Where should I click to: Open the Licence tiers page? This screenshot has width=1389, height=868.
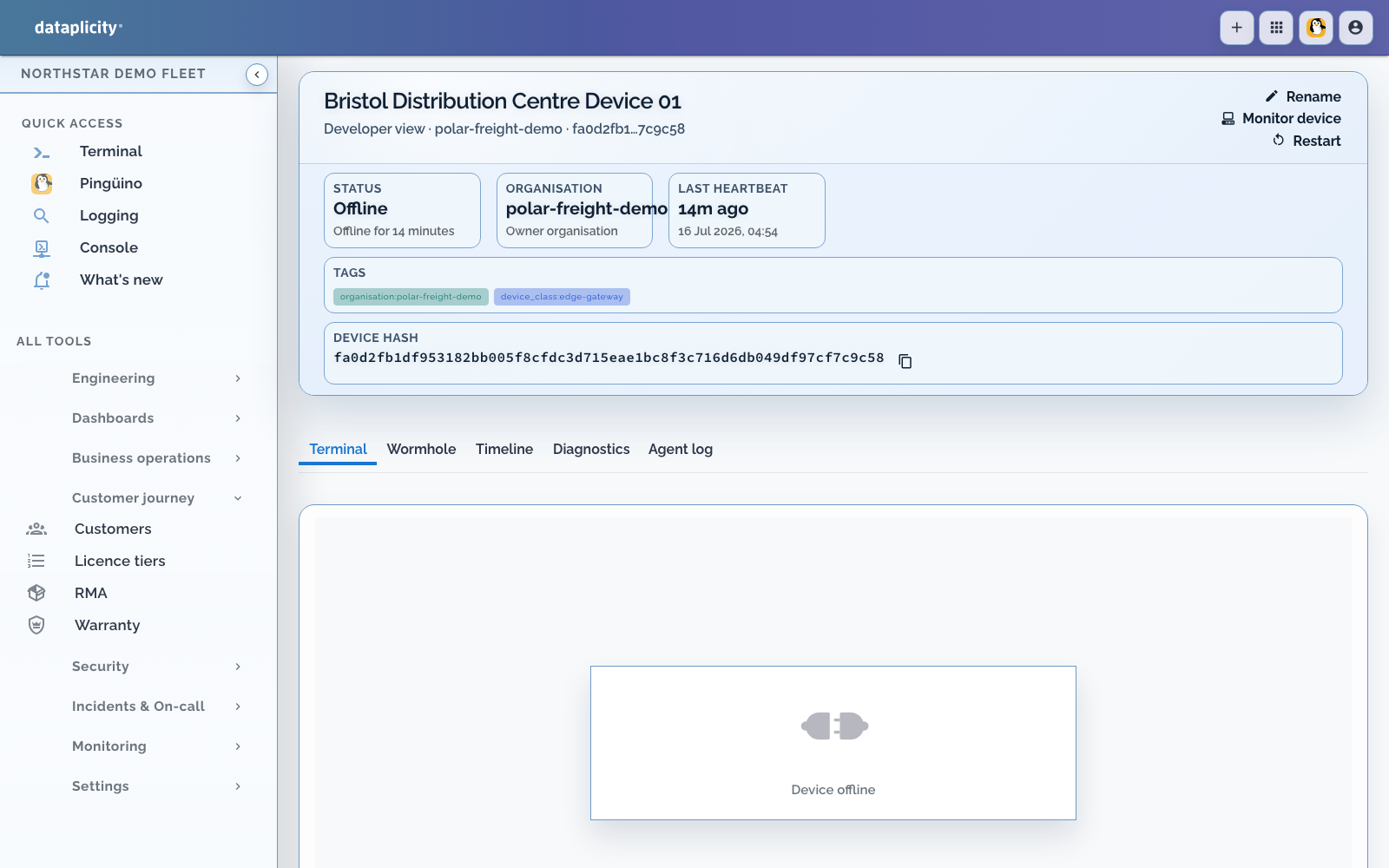[x=120, y=561]
